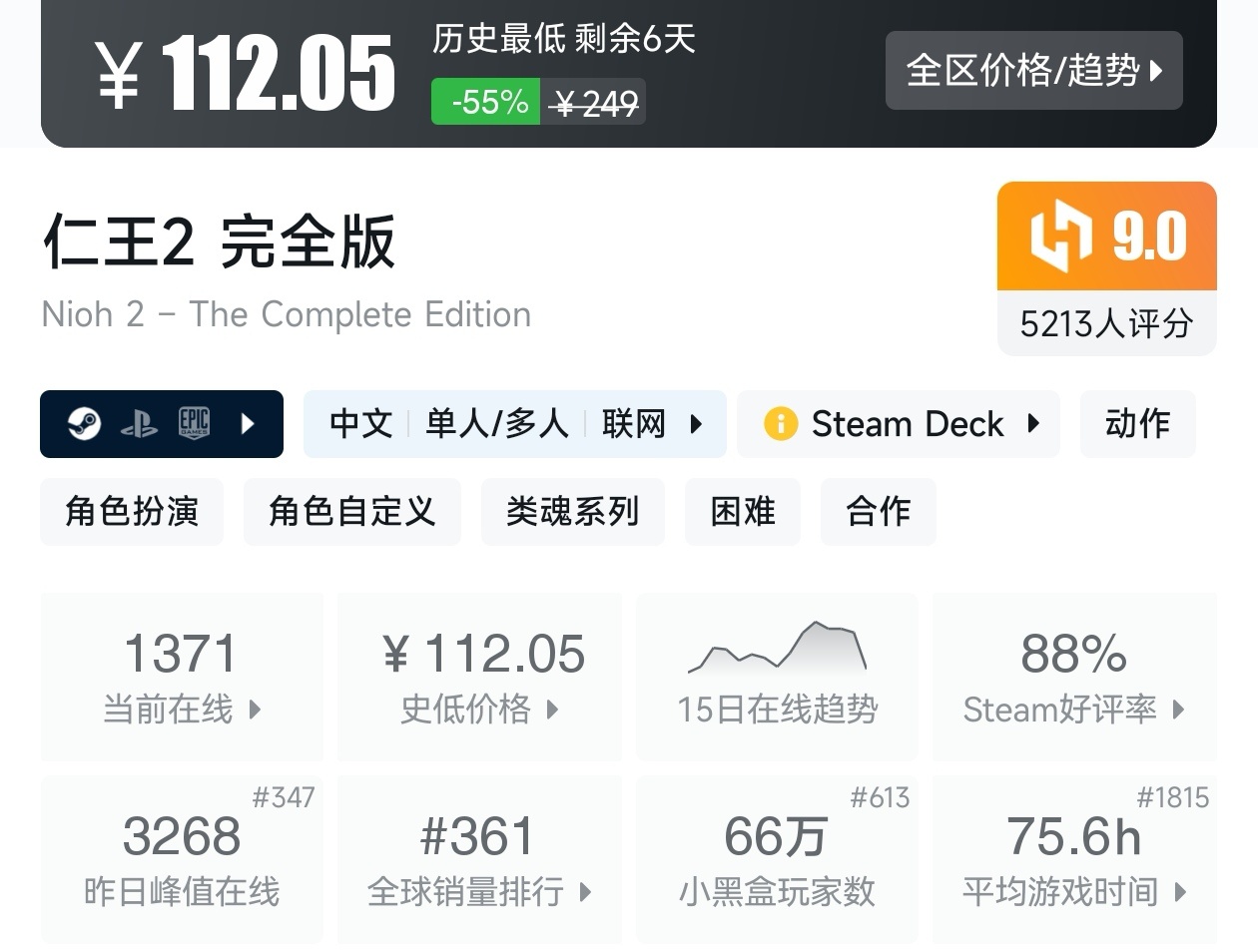
Task: Click the original price ¥249
Action: (595, 103)
